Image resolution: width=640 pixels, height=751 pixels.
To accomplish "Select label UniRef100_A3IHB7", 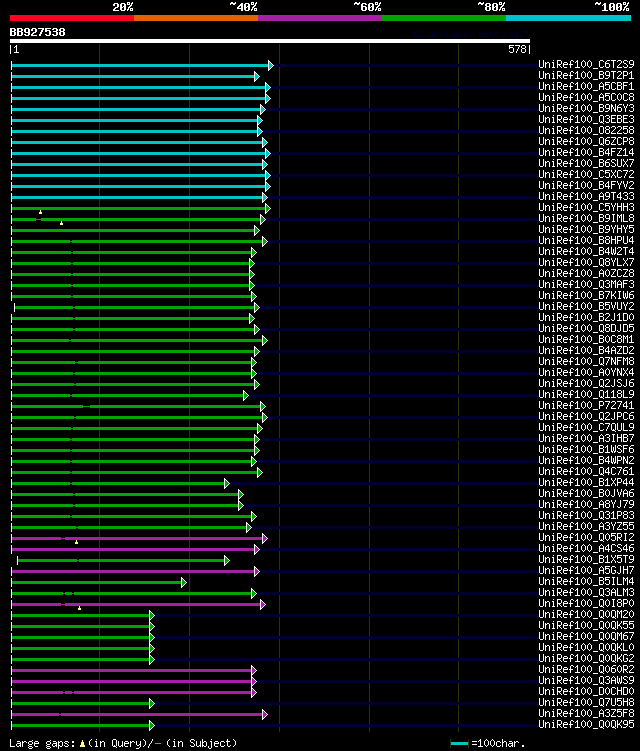I will click(x=586, y=439).
